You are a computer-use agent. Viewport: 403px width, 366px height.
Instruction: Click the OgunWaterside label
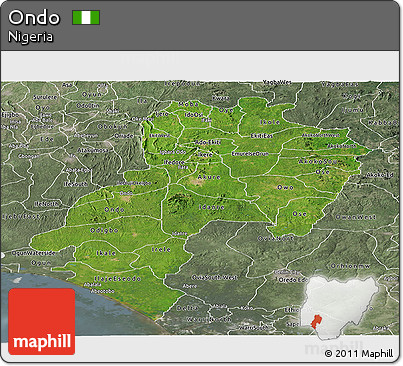pyautogui.click(x=33, y=253)
